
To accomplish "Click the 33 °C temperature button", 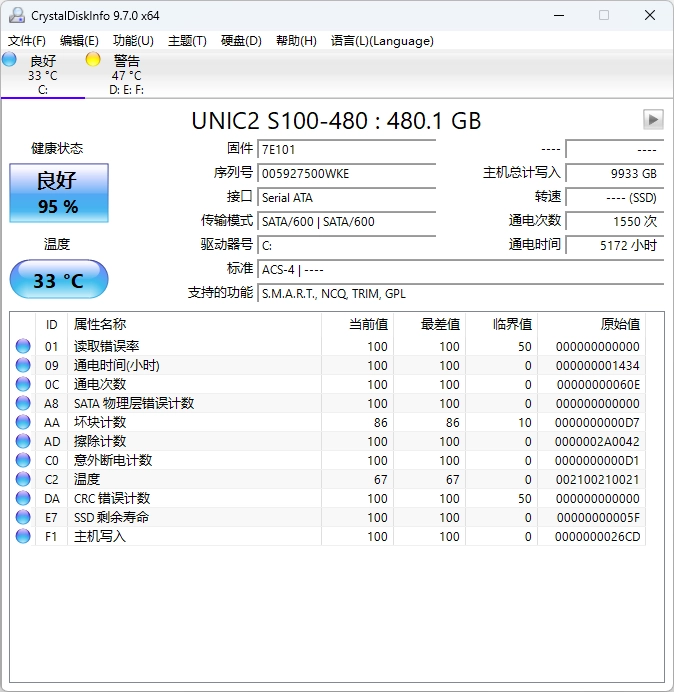I will pyautogui.click(x=59, y=279).
